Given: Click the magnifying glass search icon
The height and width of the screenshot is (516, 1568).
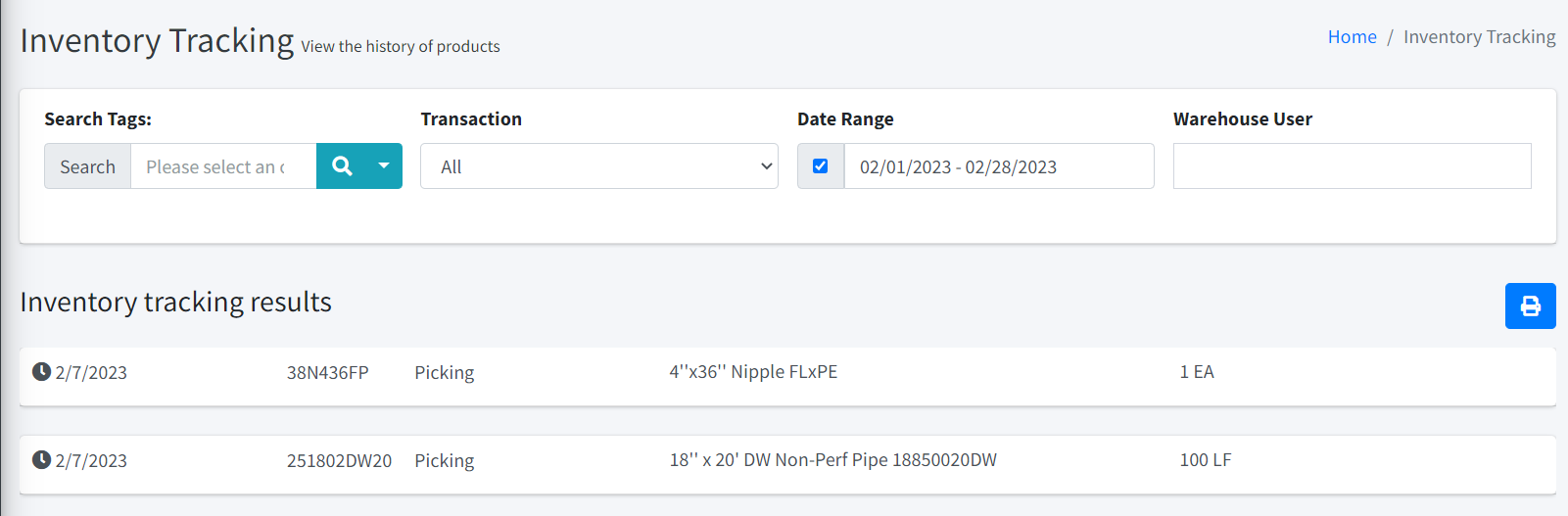Looking at the screenshot, I should tap(342, 166).
